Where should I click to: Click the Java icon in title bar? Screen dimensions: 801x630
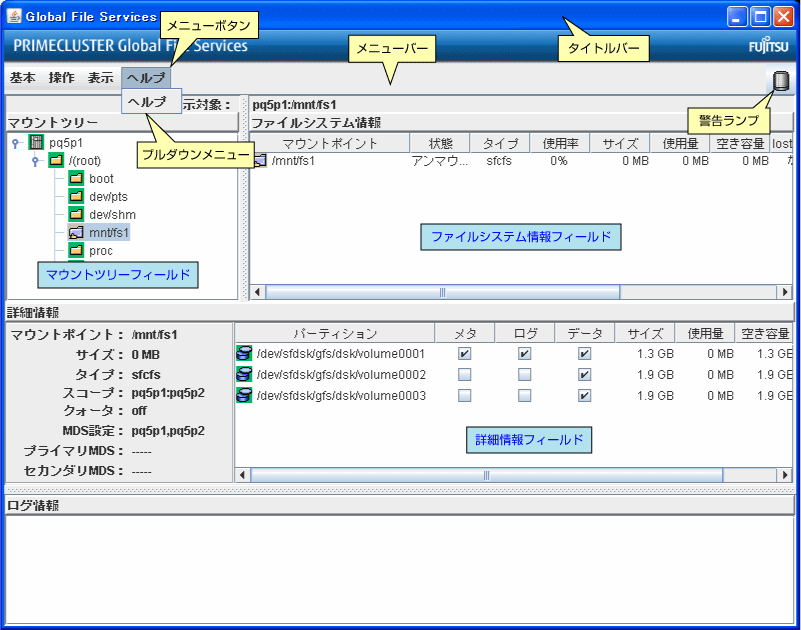click(x=14, y=16)
